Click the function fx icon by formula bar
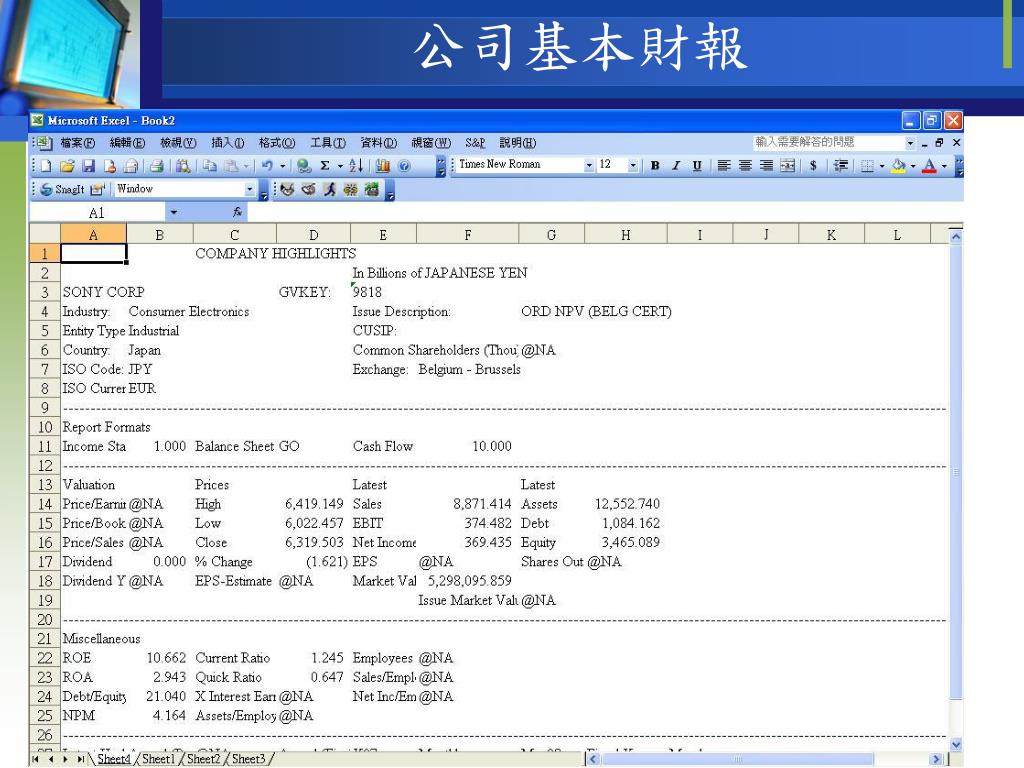The width and height of the screenshot is (1024, 768). click(x=237, y=212)
